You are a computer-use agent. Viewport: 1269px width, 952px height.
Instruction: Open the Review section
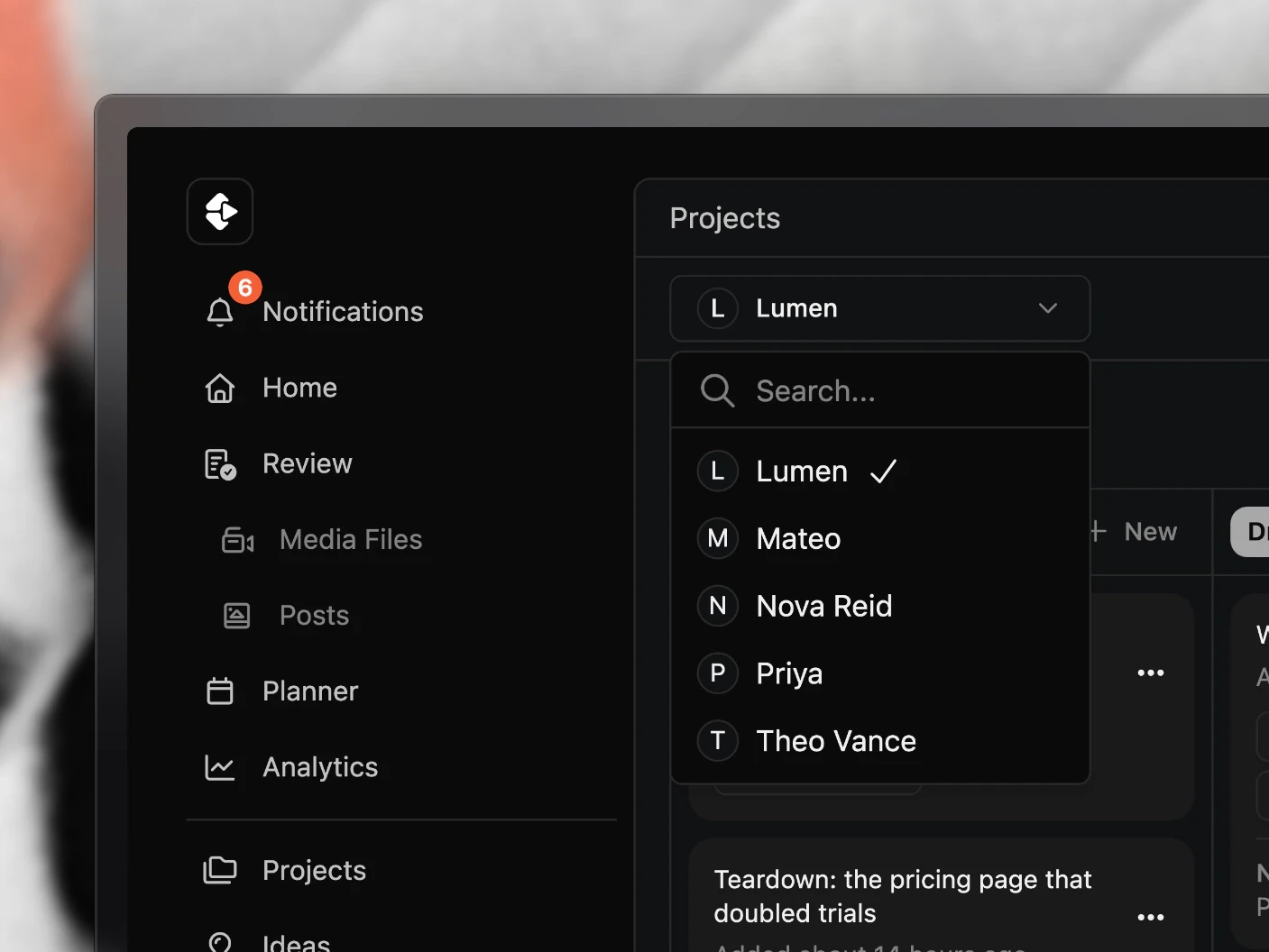coord(307,463)
